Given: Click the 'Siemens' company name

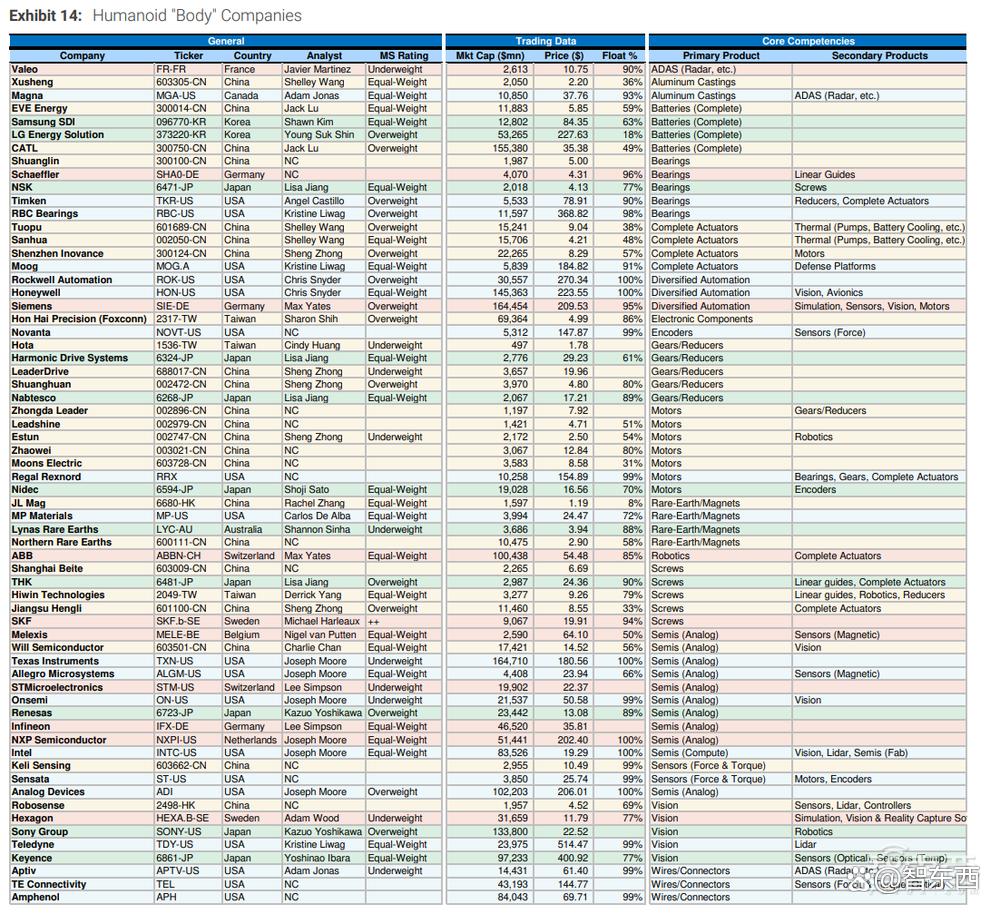Looking at the screenshot, I should click(x=31, y=306).
